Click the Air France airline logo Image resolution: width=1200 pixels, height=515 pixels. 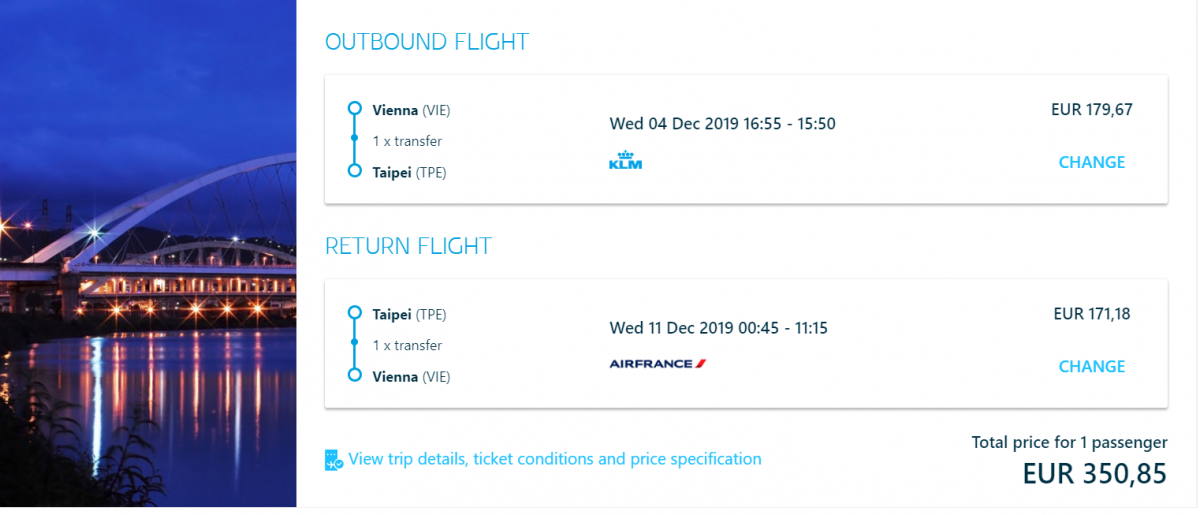click(658, 364)
